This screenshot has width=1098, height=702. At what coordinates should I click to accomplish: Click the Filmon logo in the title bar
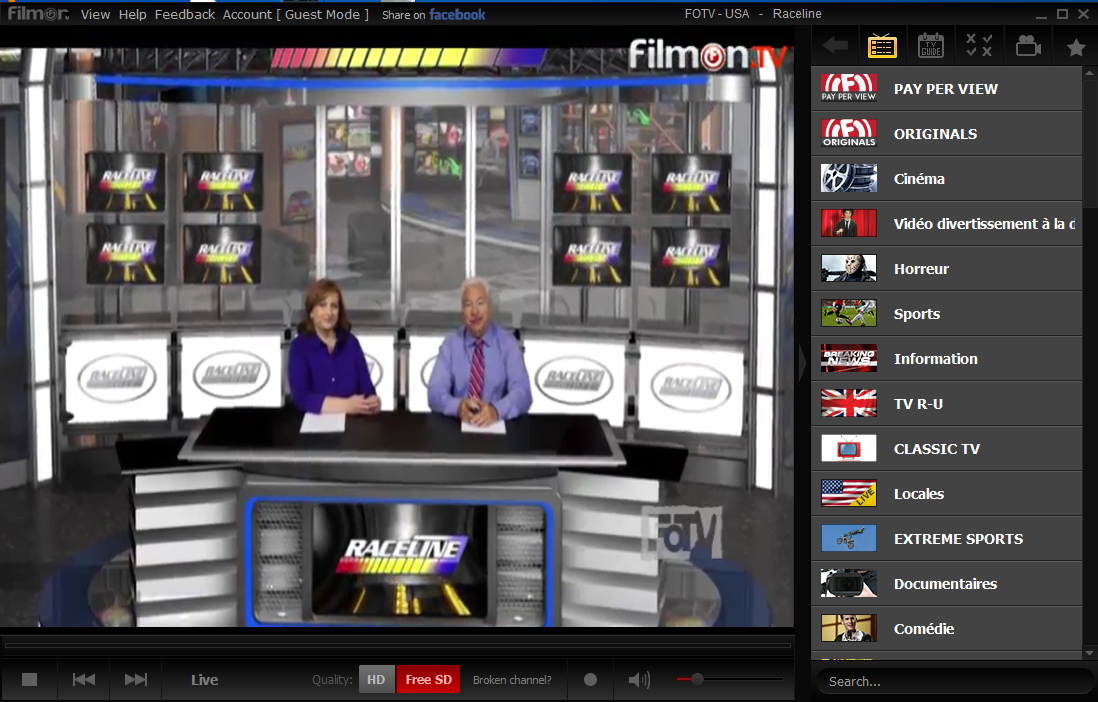point(38,13)
